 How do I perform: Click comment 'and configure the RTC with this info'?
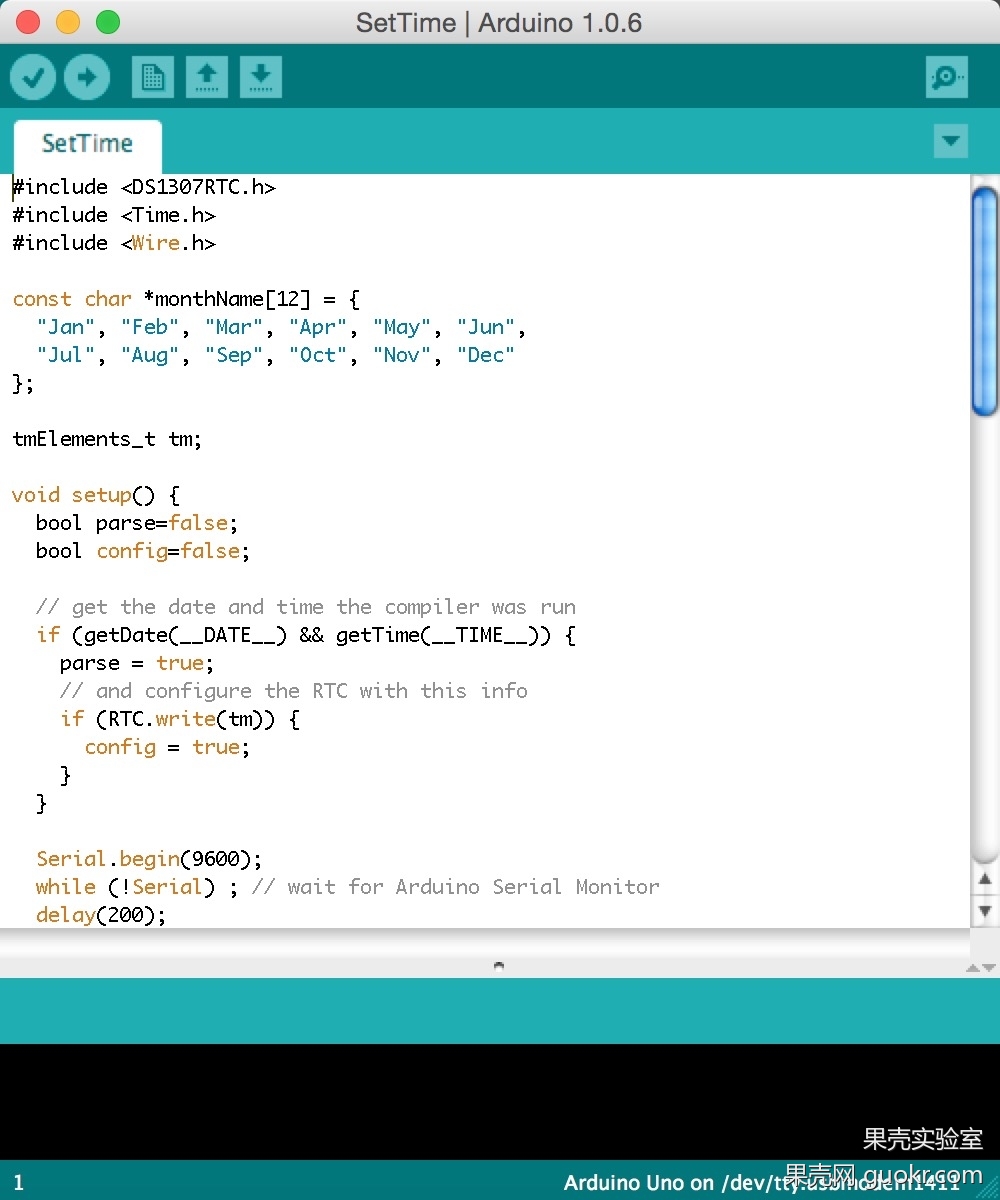click(x=312, y=691)
